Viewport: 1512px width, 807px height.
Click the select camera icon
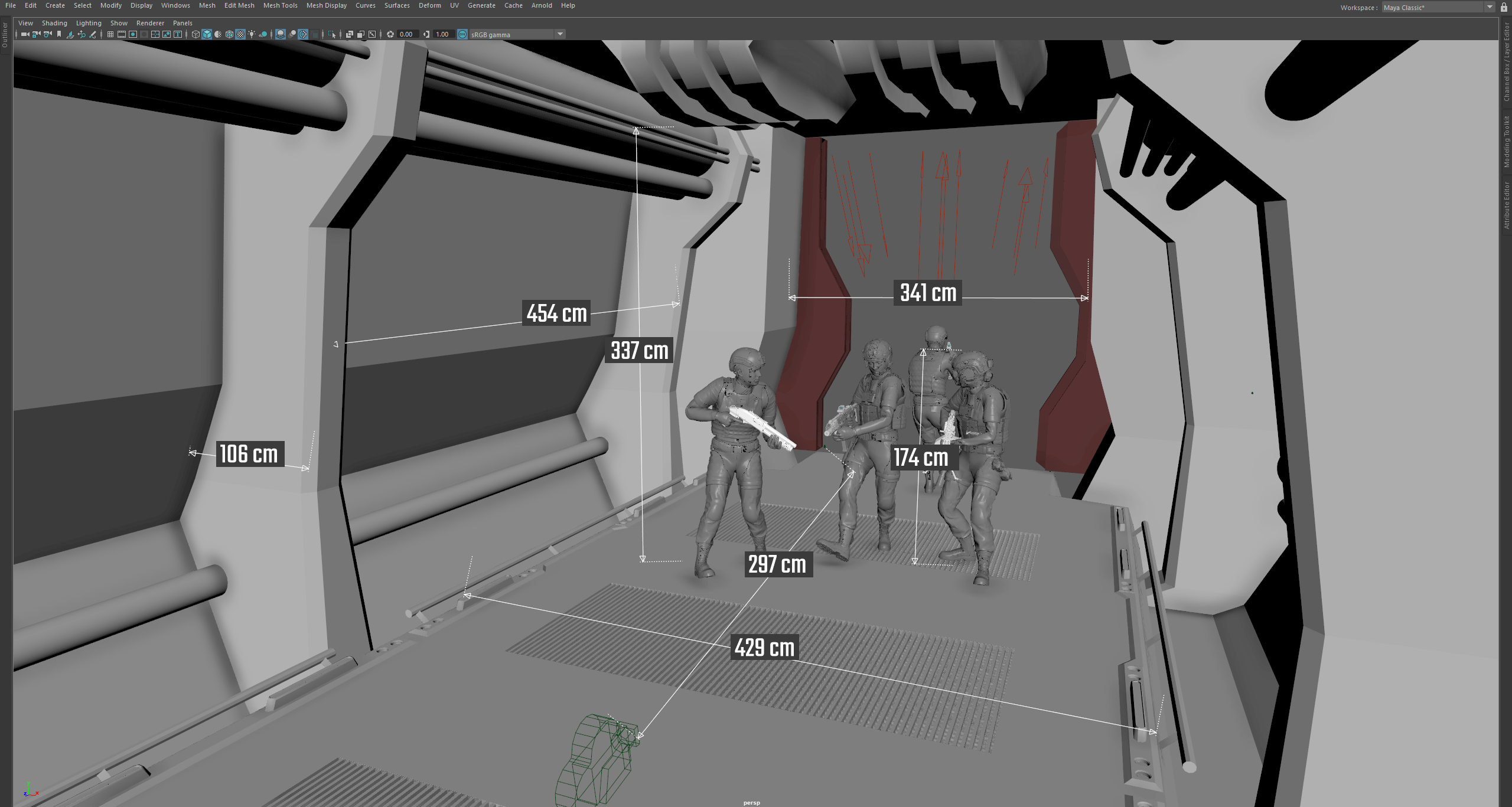(x=25, y=34)
